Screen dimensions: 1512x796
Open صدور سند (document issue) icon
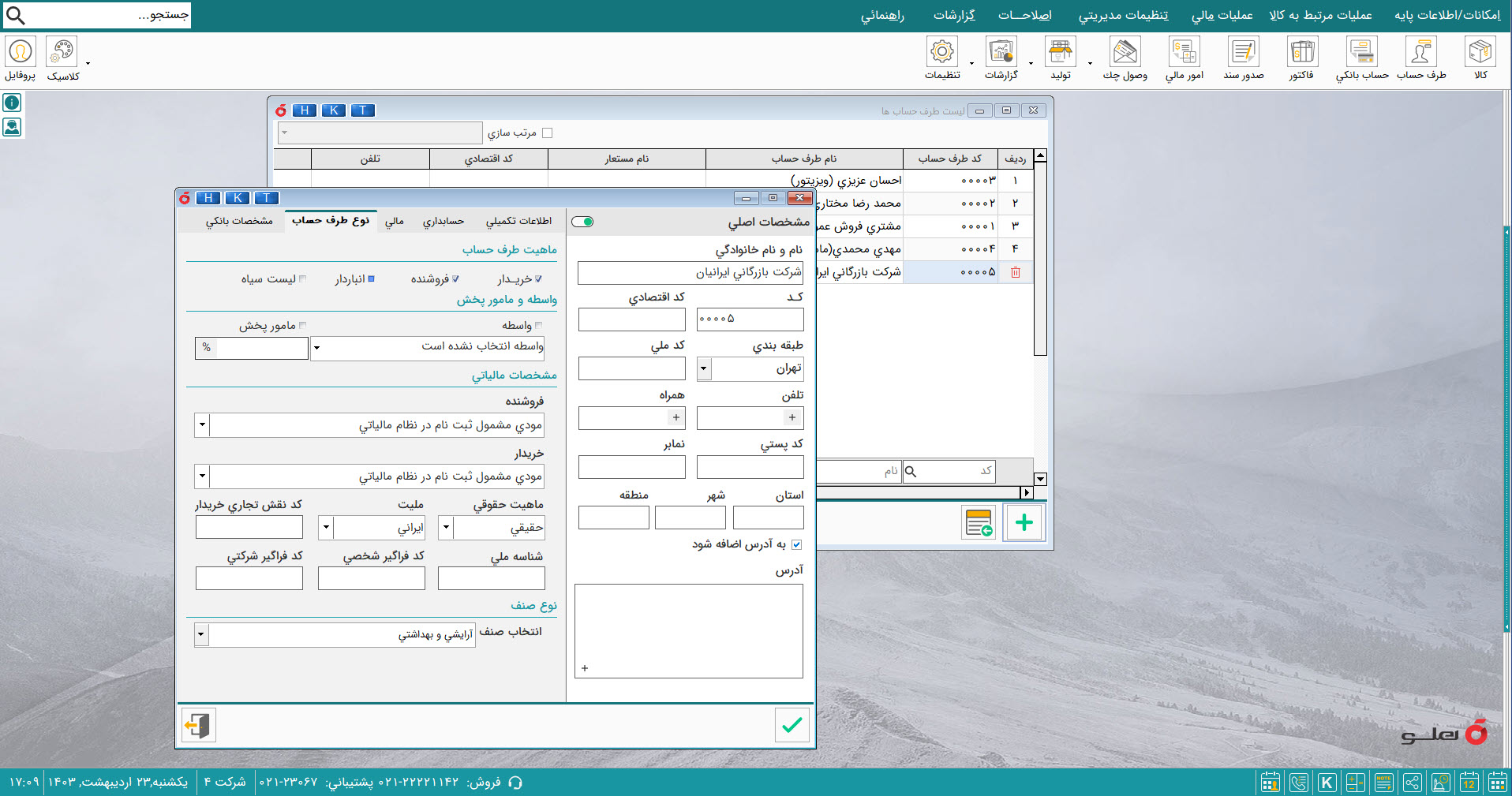[1244, 55]
